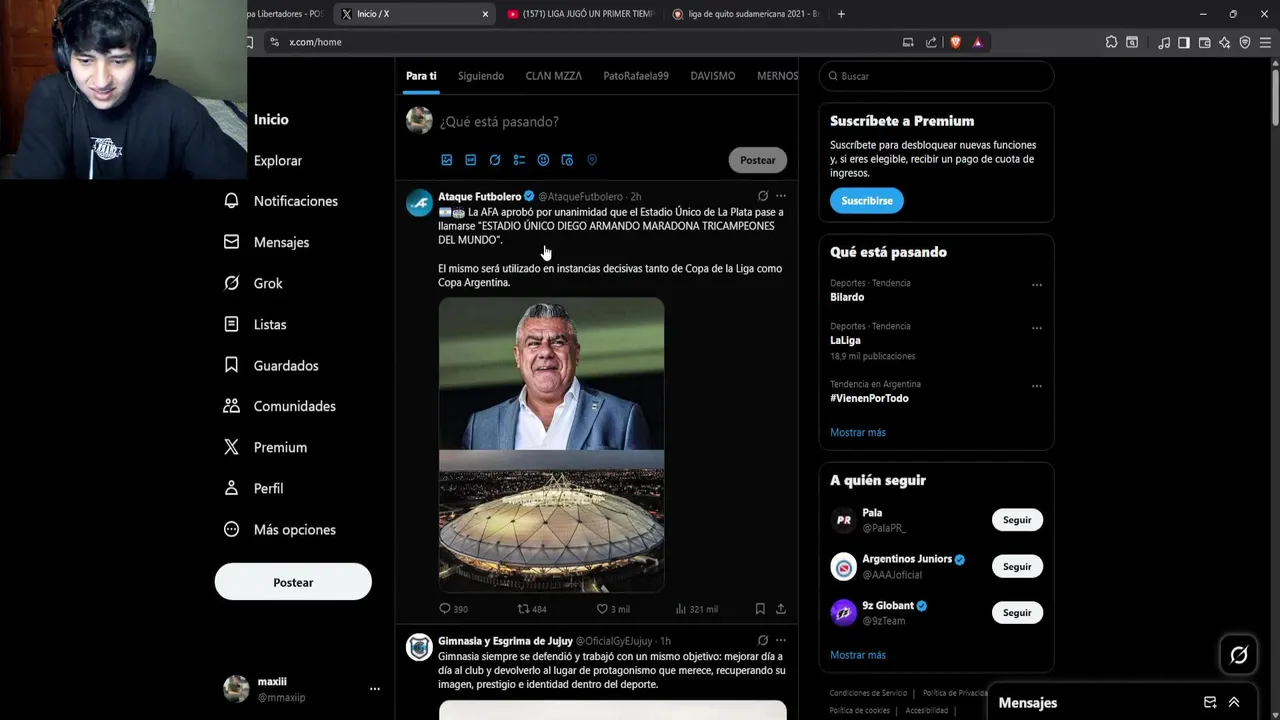1280x720 pixels.
Task: Click the Suscribirse Premium button
Action: [x=867, y=201]
